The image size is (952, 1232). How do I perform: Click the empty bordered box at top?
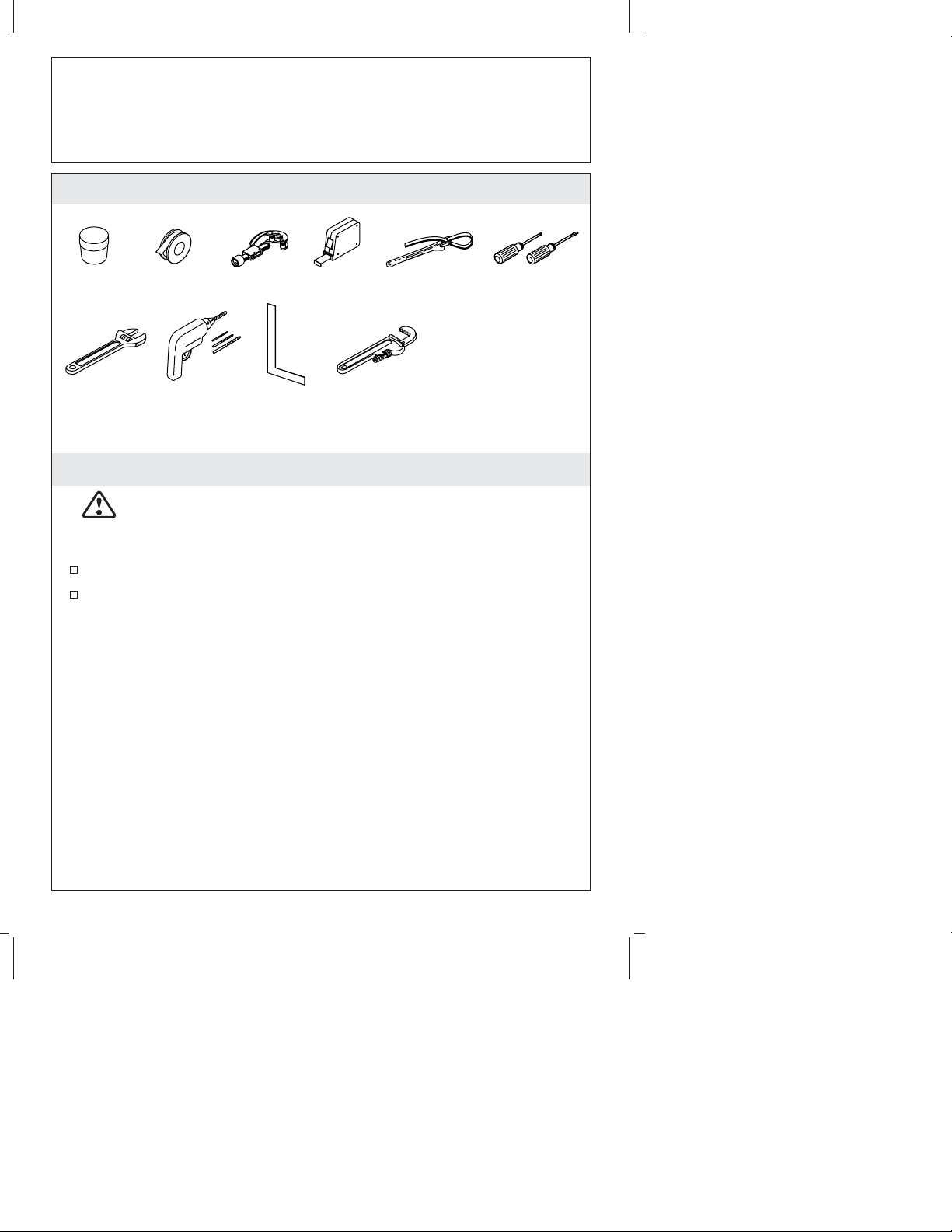(321, 109)
